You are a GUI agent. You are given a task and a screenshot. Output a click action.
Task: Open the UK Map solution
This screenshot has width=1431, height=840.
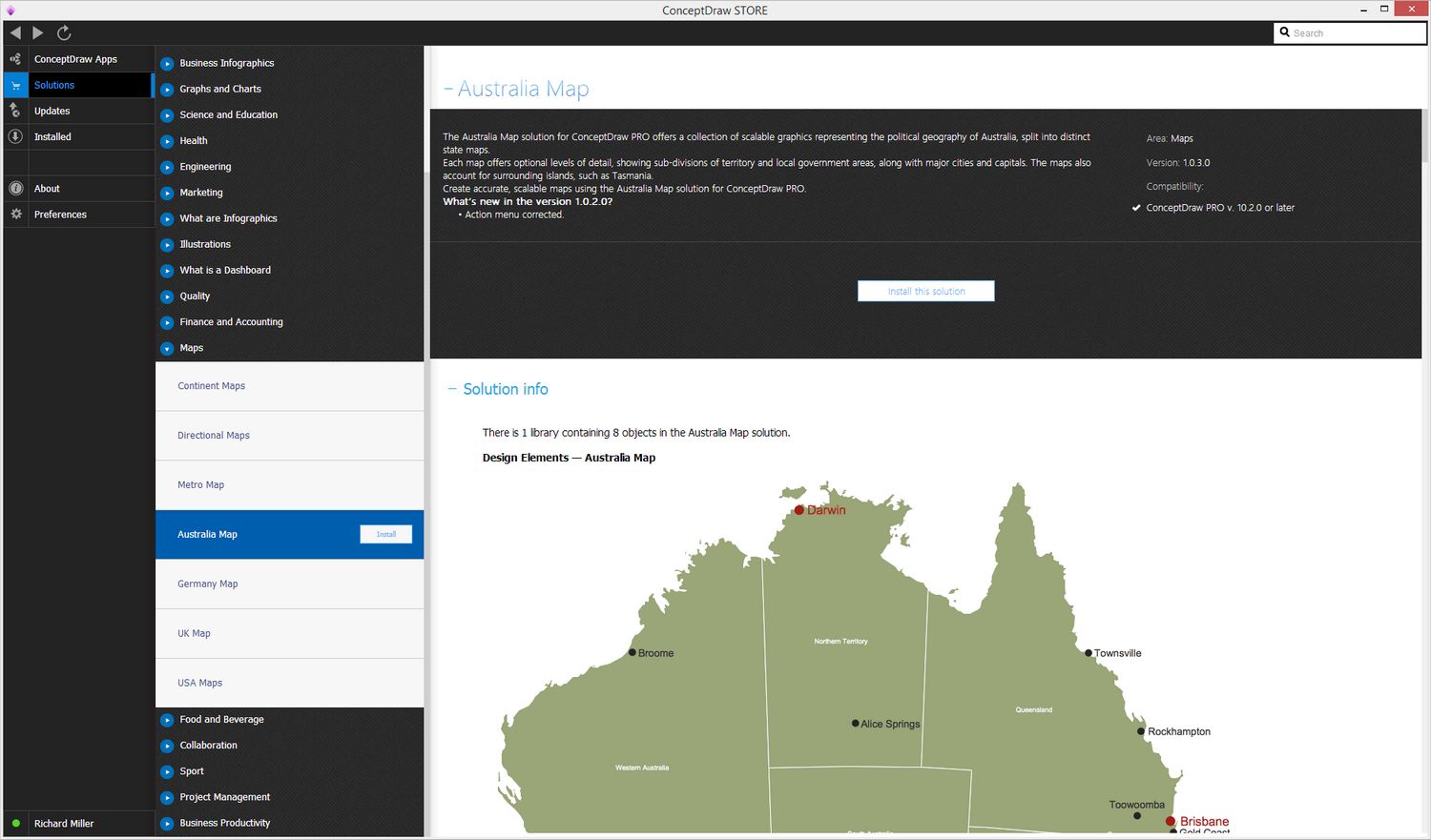[x=289, y=634]
